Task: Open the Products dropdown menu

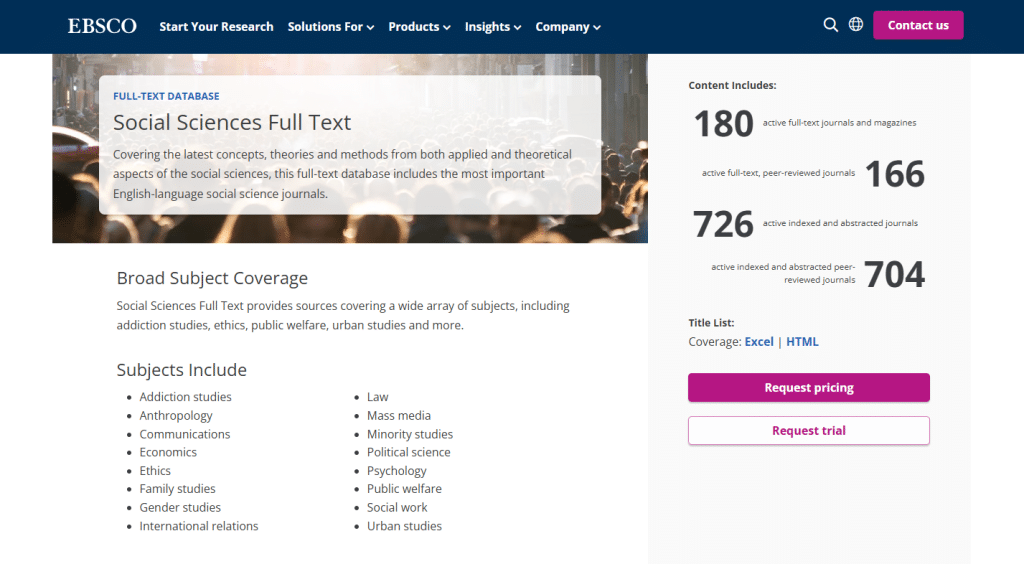Action: 419,27
